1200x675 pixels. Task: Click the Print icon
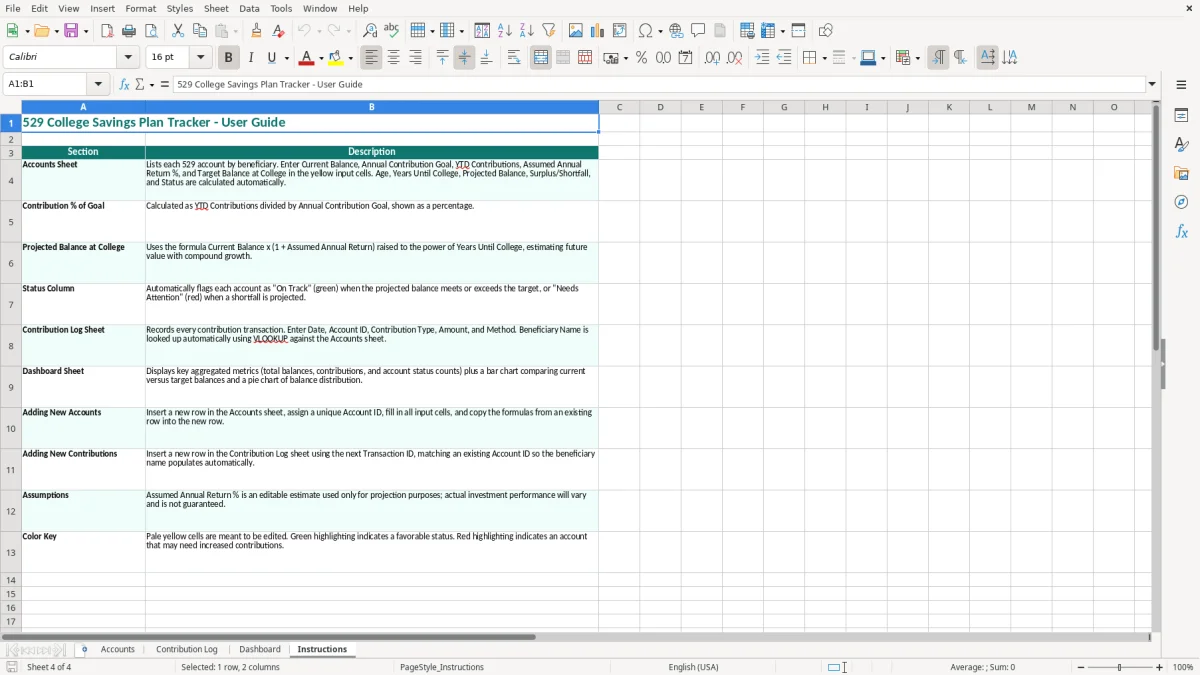[x=129, y=31]
